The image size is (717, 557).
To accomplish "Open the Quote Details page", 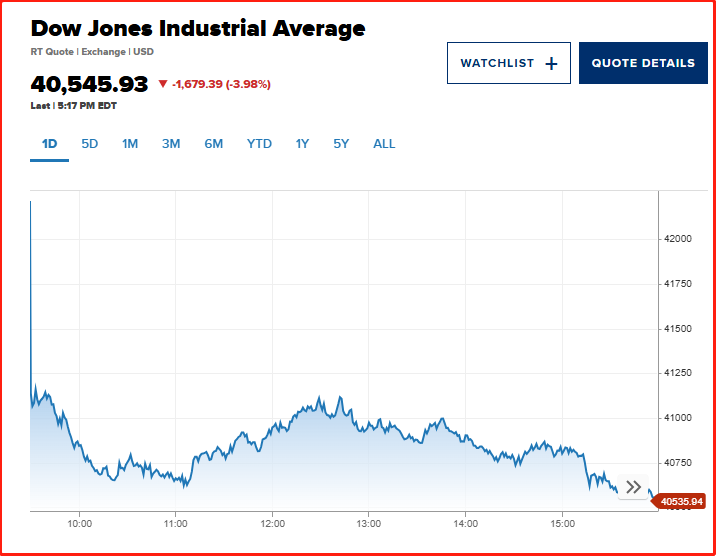I will pos(643,63).
